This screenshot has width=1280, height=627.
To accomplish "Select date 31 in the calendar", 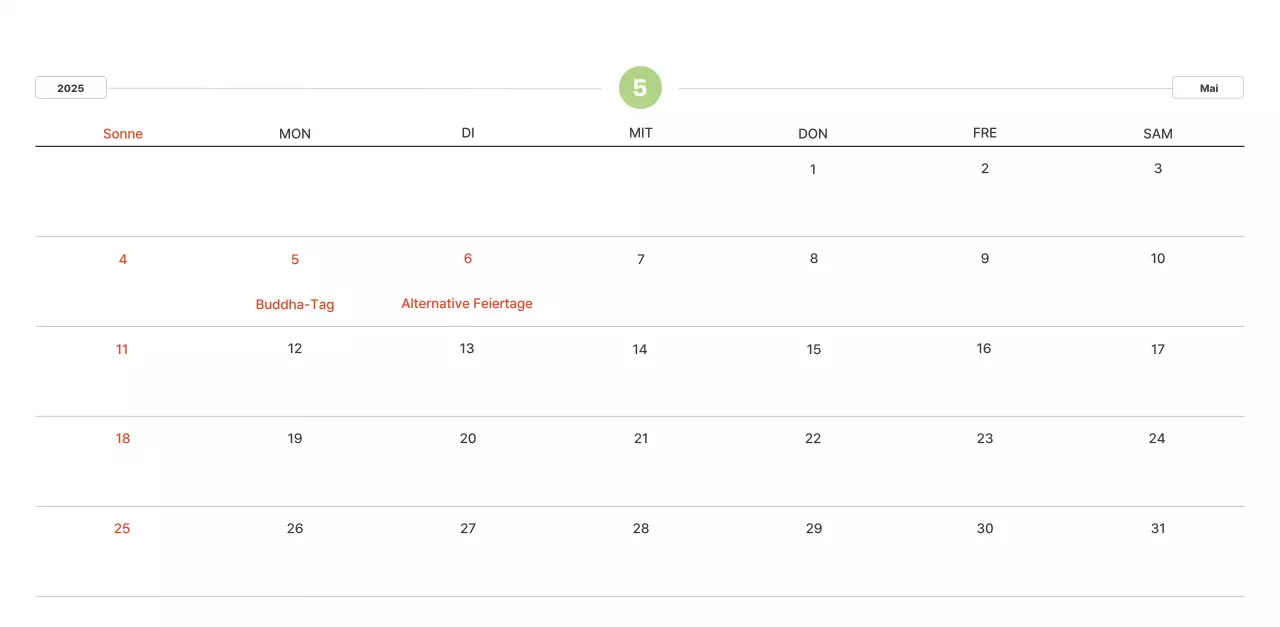I will pos(1158,528).
